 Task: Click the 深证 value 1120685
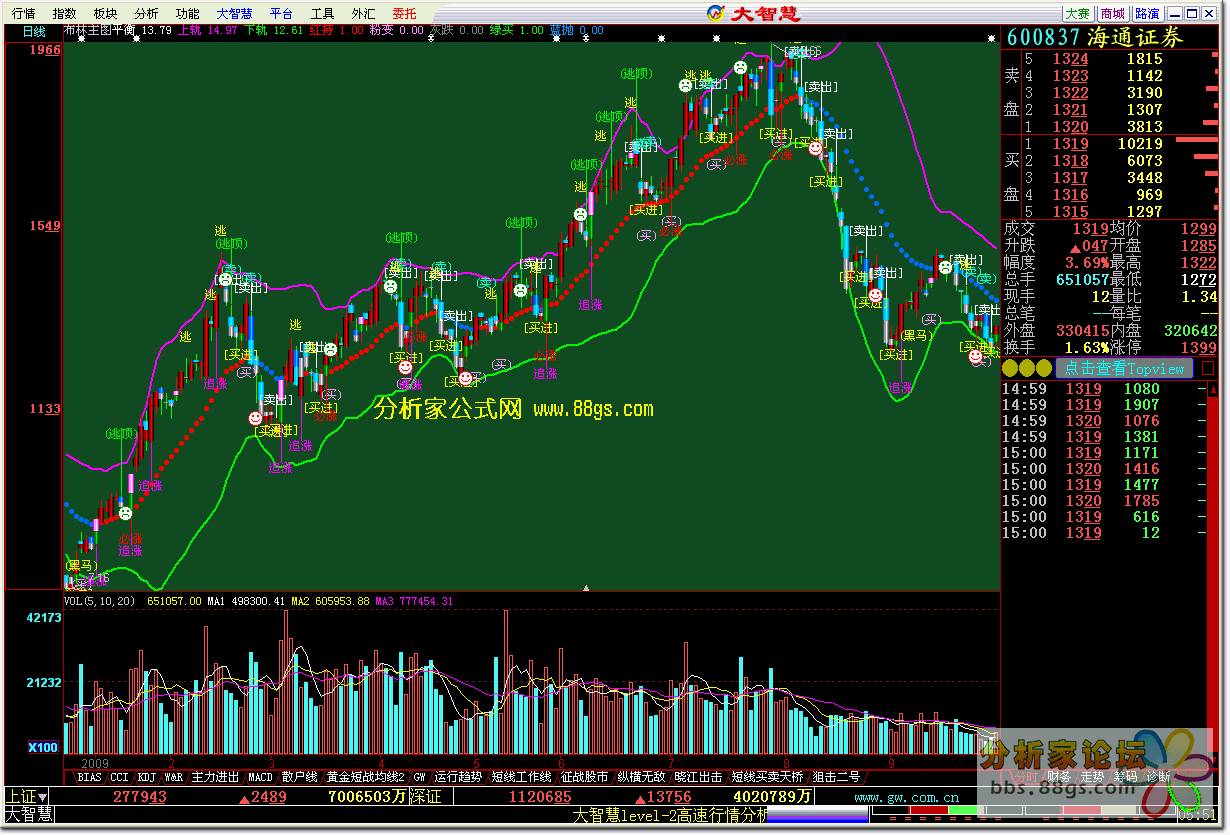[x=540, y=797]
